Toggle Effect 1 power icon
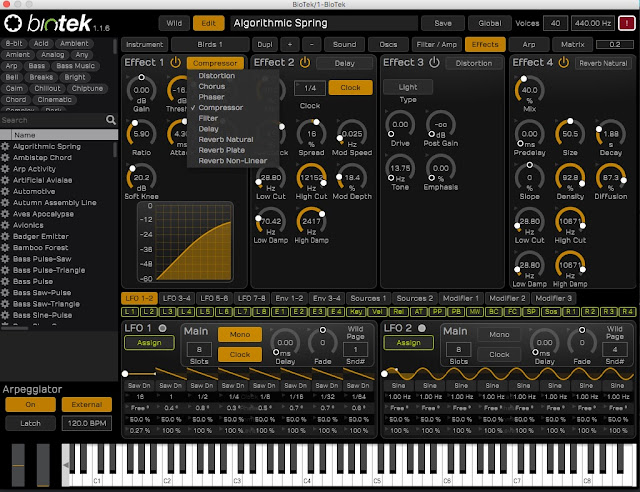 point(176,62)
